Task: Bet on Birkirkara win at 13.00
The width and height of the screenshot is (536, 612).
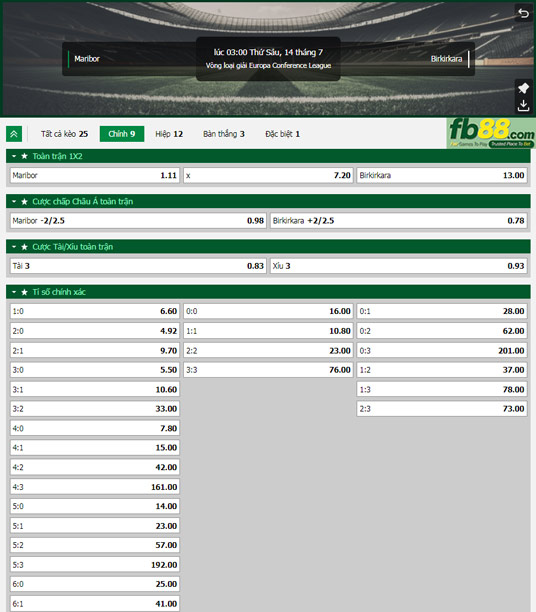Action: click(442, 175)
